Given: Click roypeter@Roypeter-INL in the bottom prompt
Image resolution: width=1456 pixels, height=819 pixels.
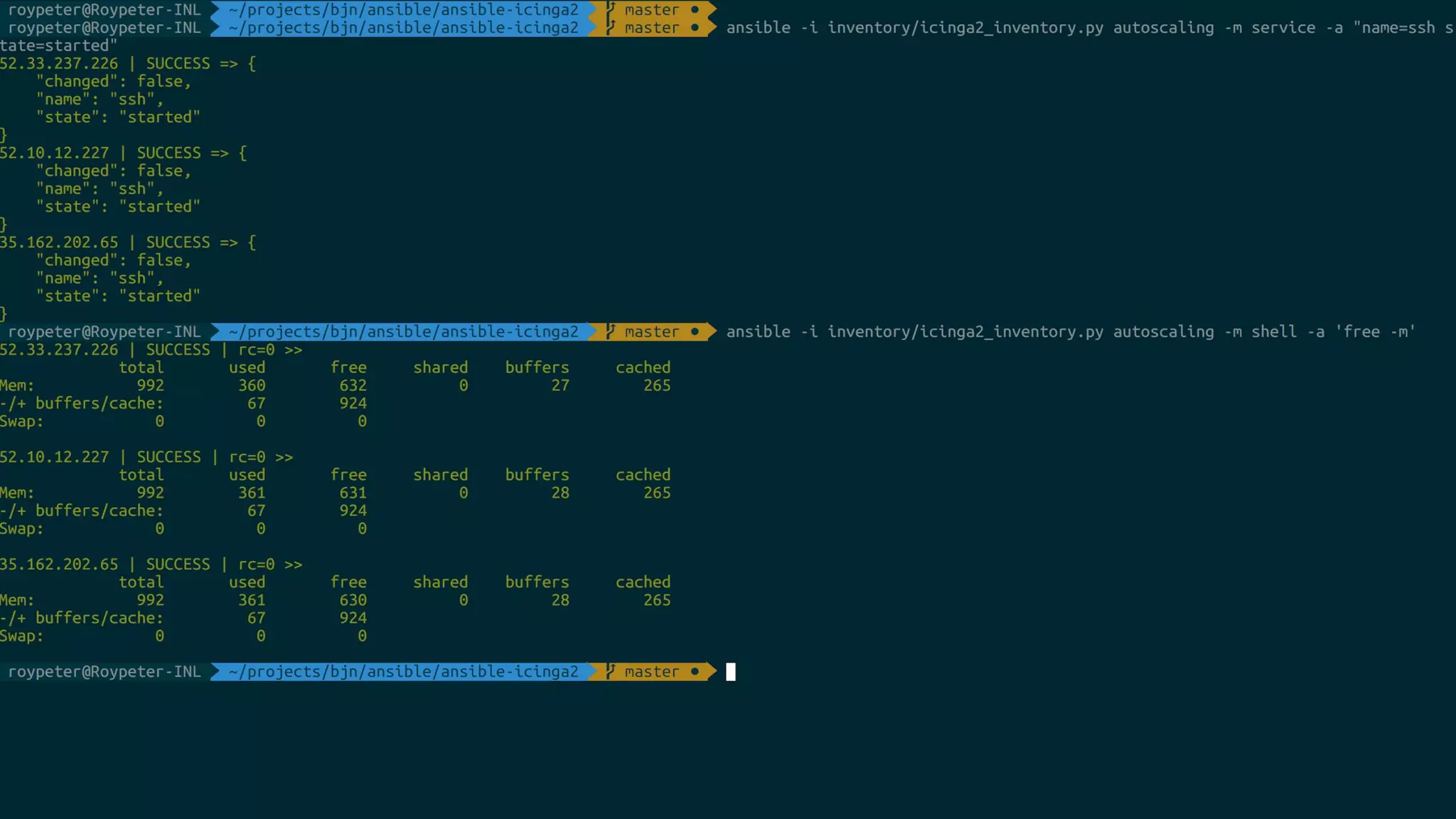Looking at the screenshot, I should (105, 672).
